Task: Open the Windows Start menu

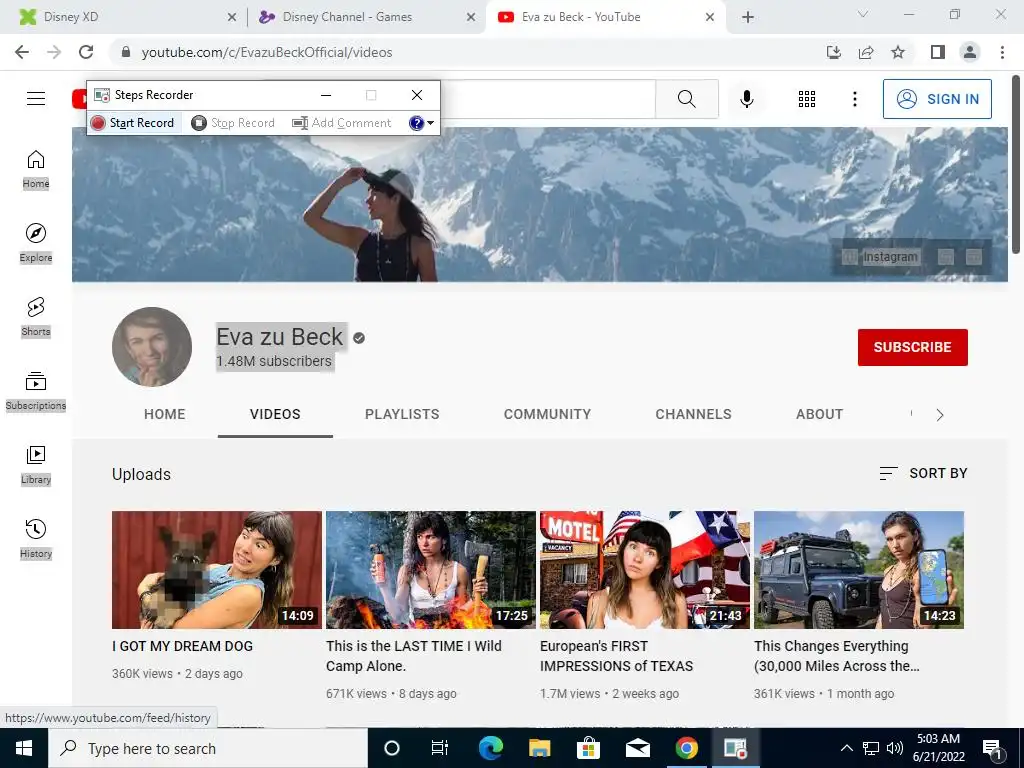Action: click(x=24, y=748)
